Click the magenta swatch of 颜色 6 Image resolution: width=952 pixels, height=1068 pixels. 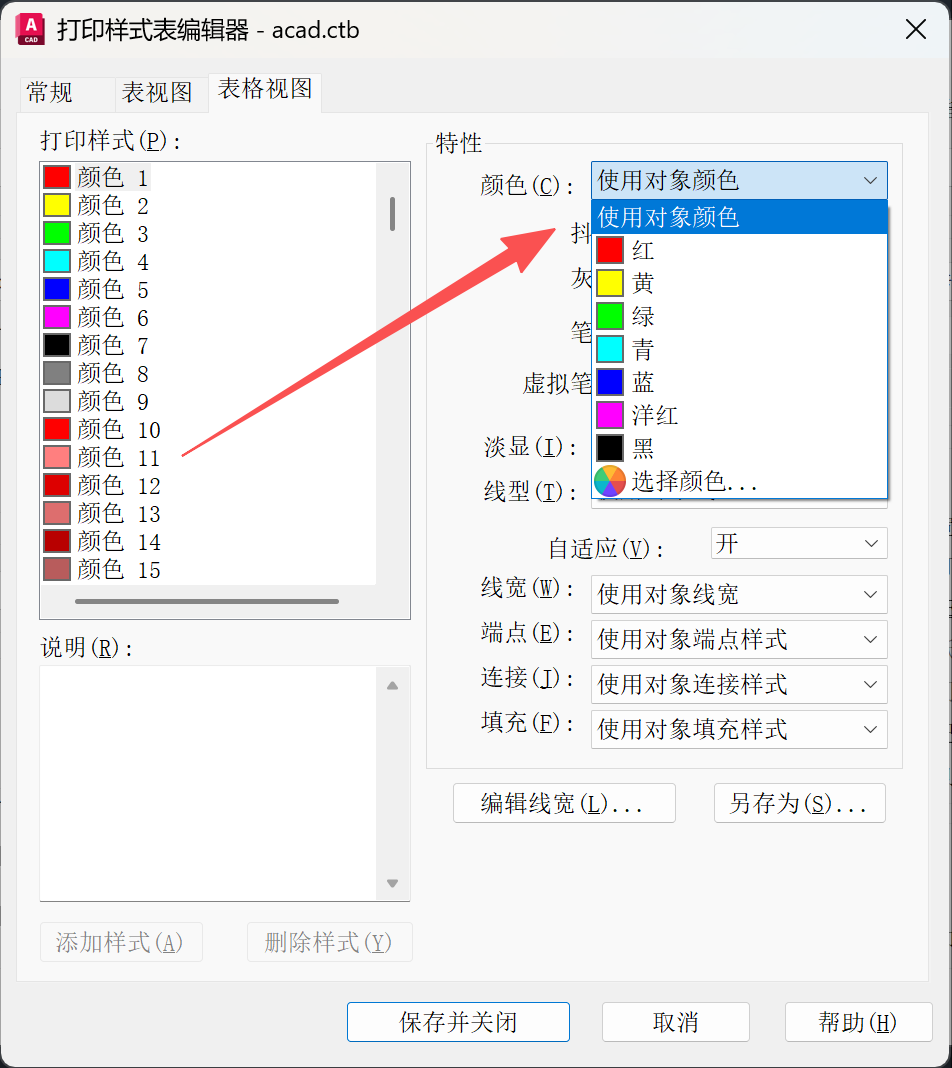(x=57, y=317)
